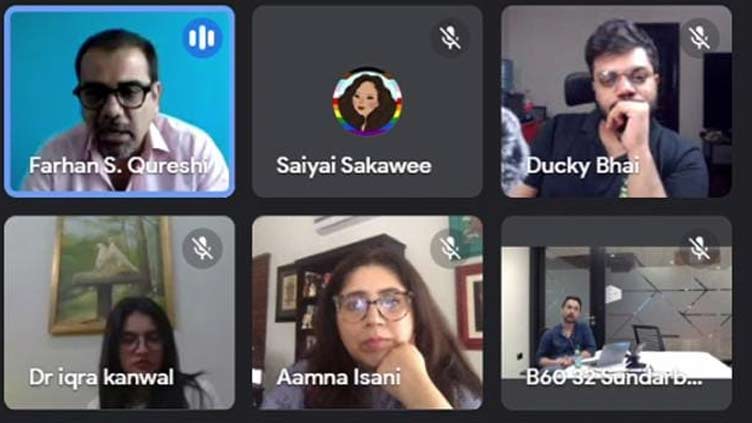Screen dimensions: 752x423
Task: Select the Saiyai Sakawee name label
Action: pyautogui.click(x=354, y=166)
